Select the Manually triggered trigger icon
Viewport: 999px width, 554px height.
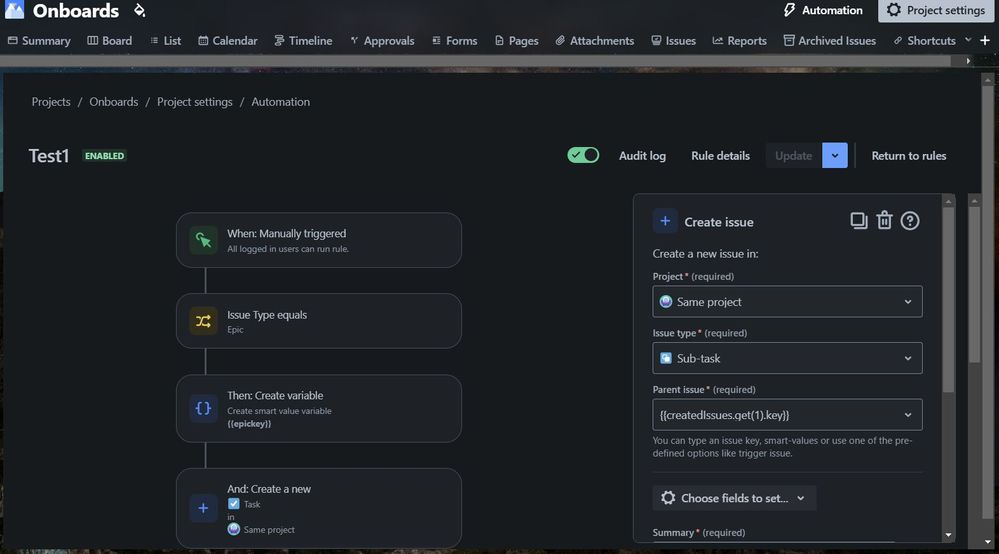point(203,240)
